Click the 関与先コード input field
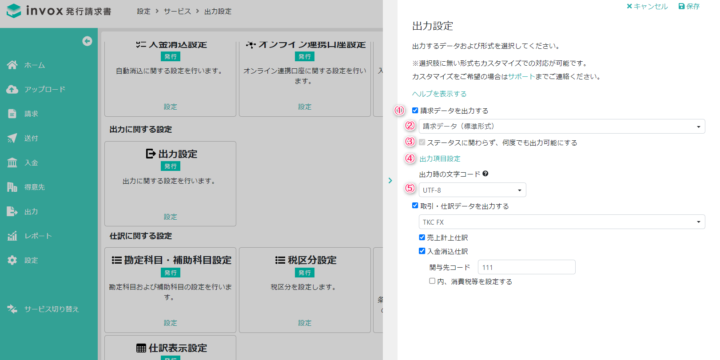720x360 pixels. click(527, 267)
